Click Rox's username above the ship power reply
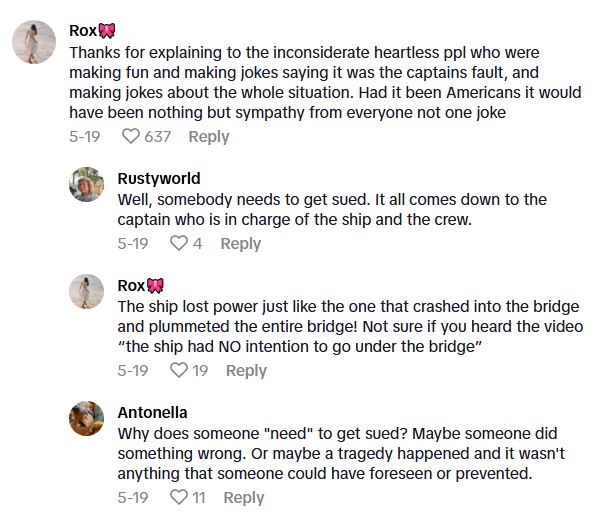610x521 pixels. tap(131, 285)
